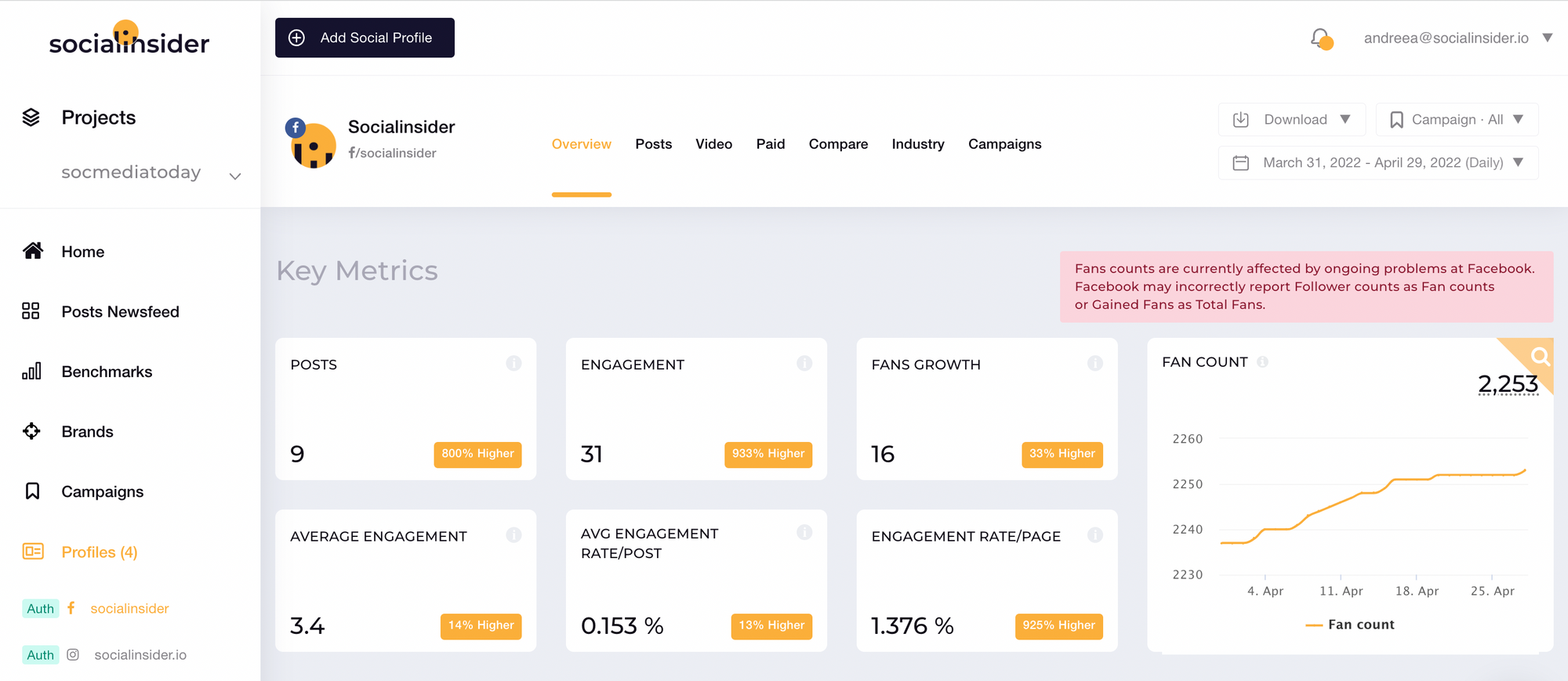1568x681 pixels.
Task: Click the Posts Newsfeed grid icon
Action: click(31, 311)
